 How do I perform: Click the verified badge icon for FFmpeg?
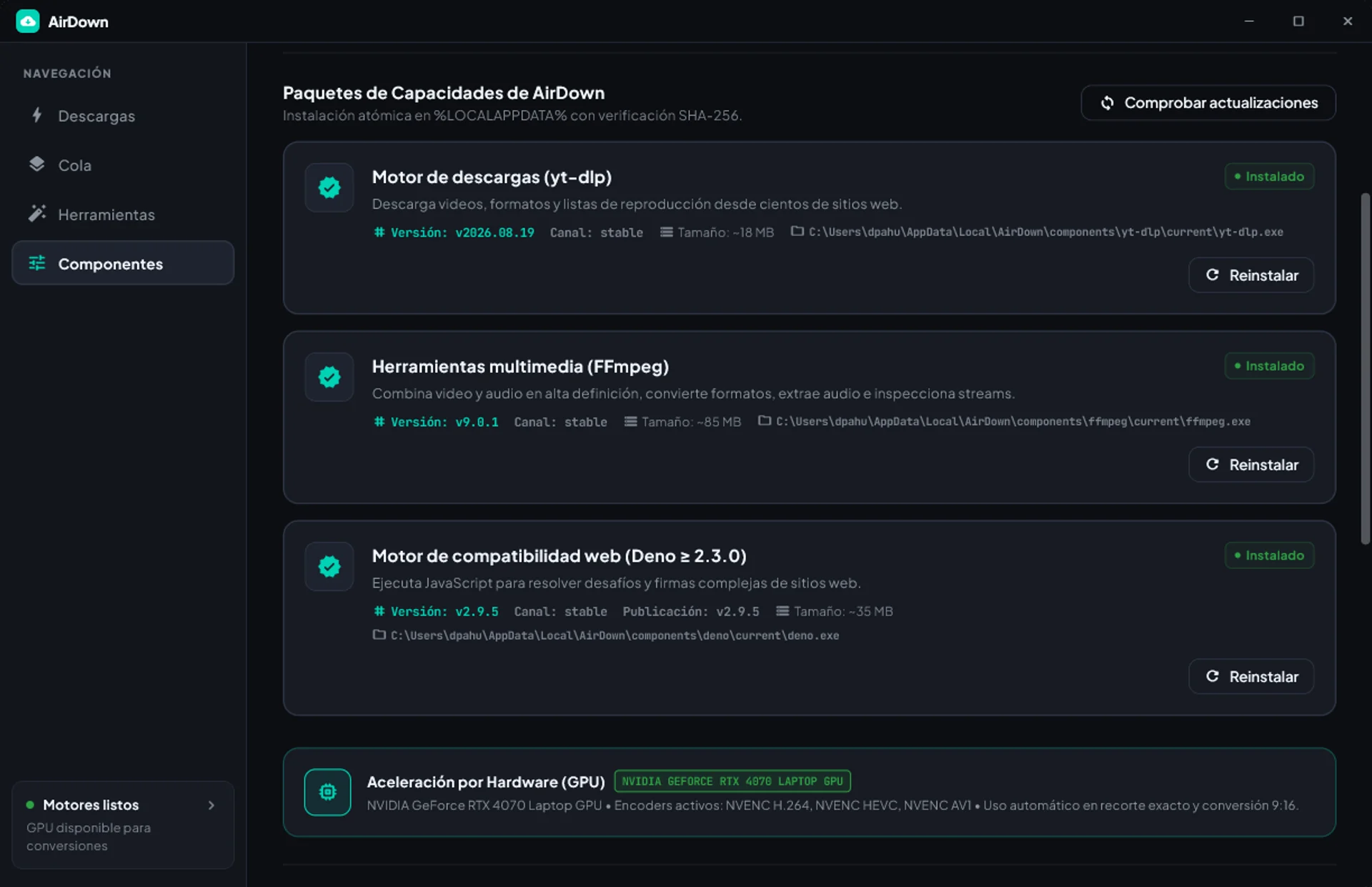(329, 377)
